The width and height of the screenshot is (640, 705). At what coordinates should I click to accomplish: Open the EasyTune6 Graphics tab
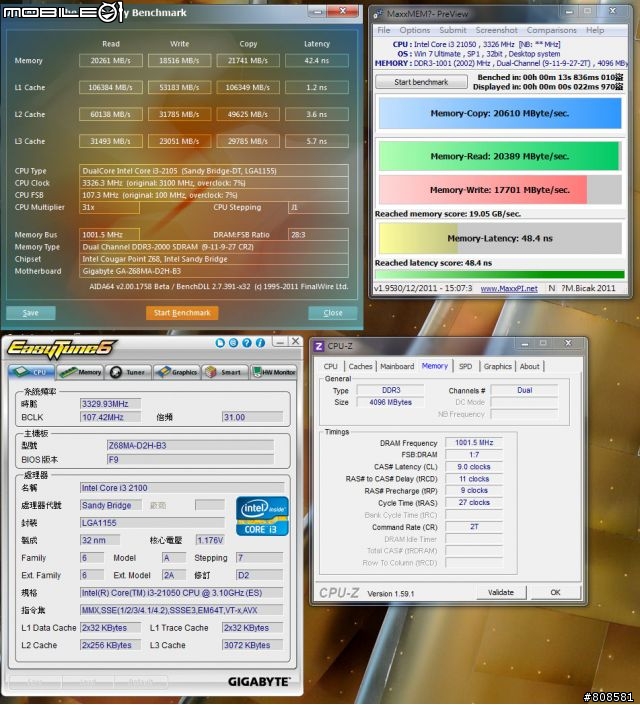point(178,372)
